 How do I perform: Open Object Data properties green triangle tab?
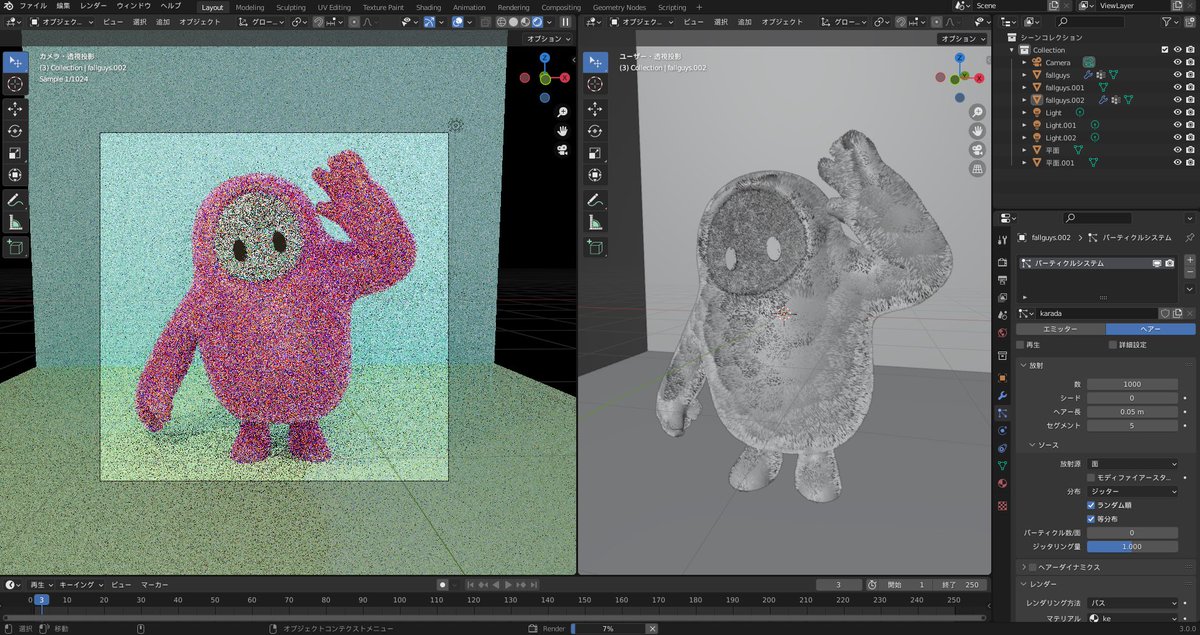[x=1002, y=466]
